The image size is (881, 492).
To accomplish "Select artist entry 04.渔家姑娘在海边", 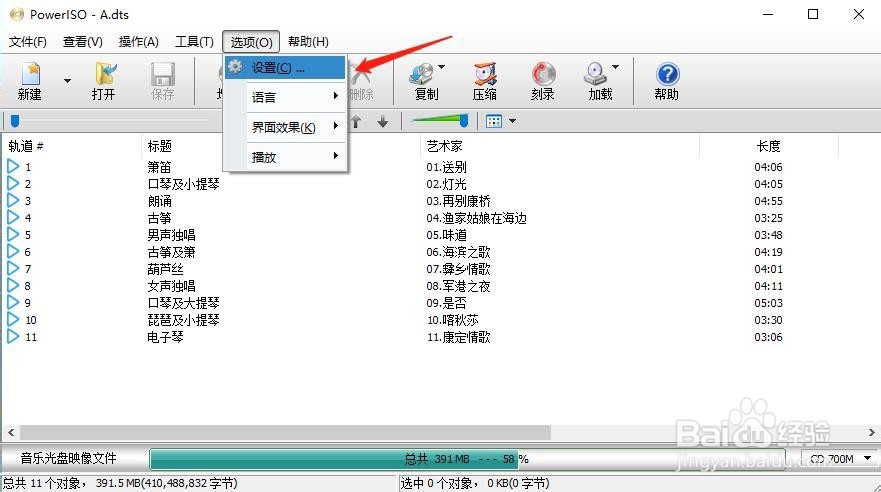I will (476, 218).
